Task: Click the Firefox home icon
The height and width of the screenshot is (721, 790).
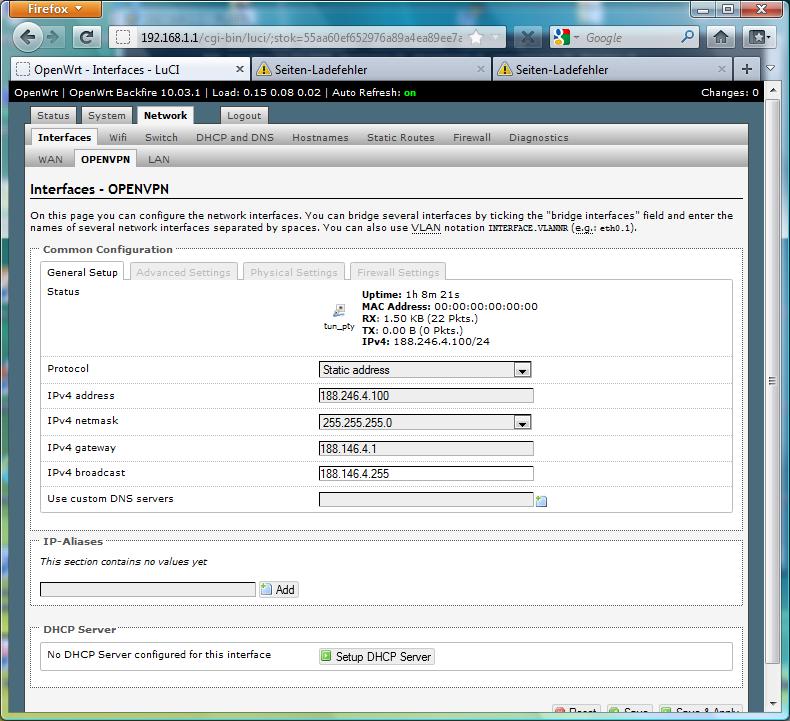Action: tap(721, 37)
